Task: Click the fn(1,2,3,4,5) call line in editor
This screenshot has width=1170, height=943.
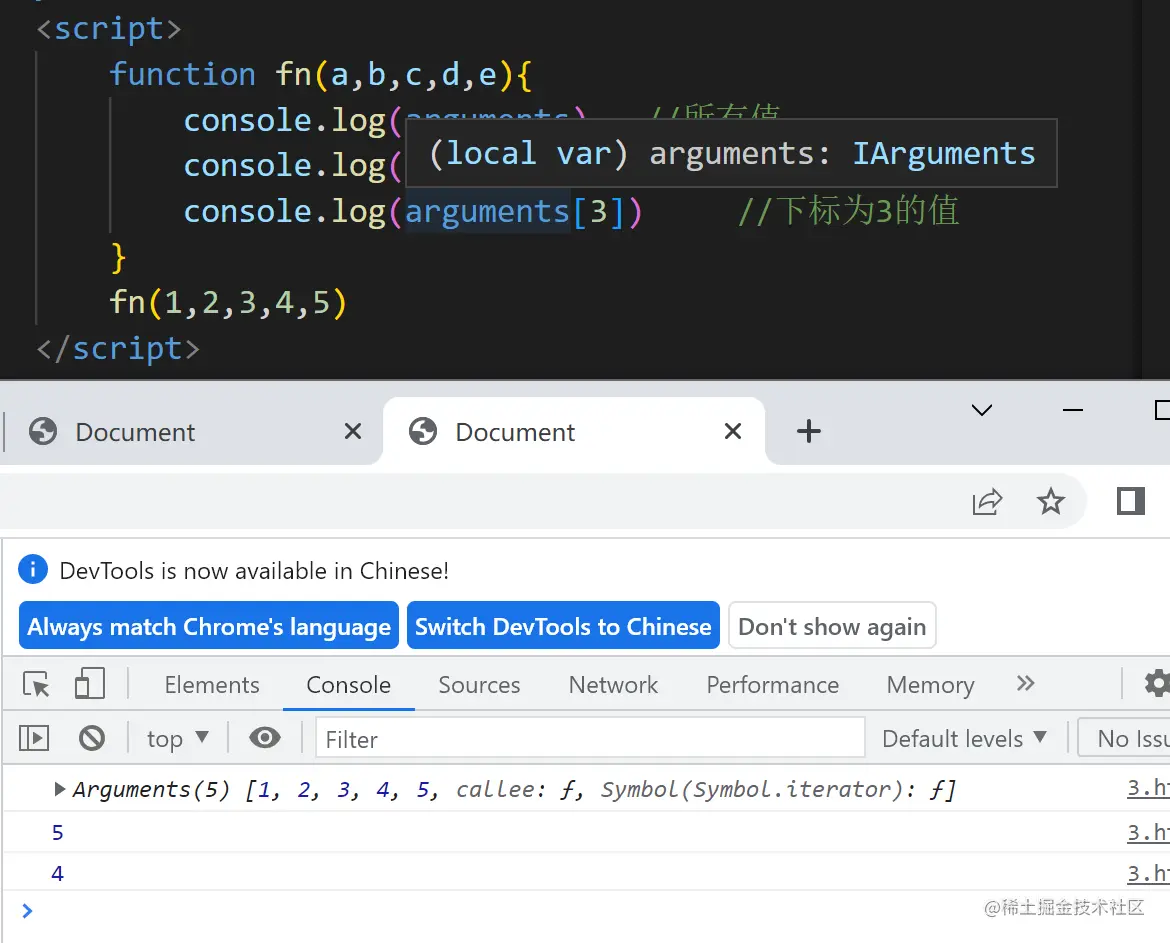Action: [x=228, y=302]
